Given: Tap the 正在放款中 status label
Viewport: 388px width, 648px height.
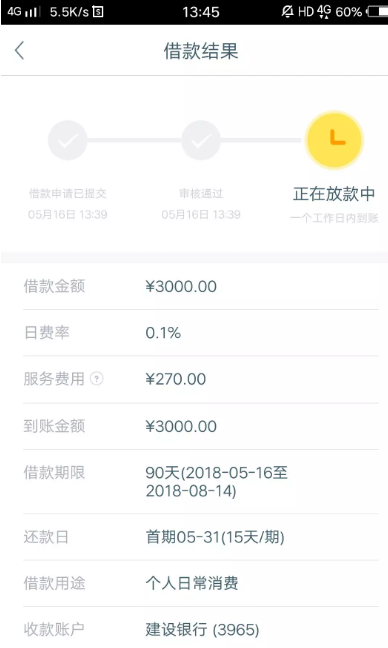Looking at the screenshot, I should point(334,194).
